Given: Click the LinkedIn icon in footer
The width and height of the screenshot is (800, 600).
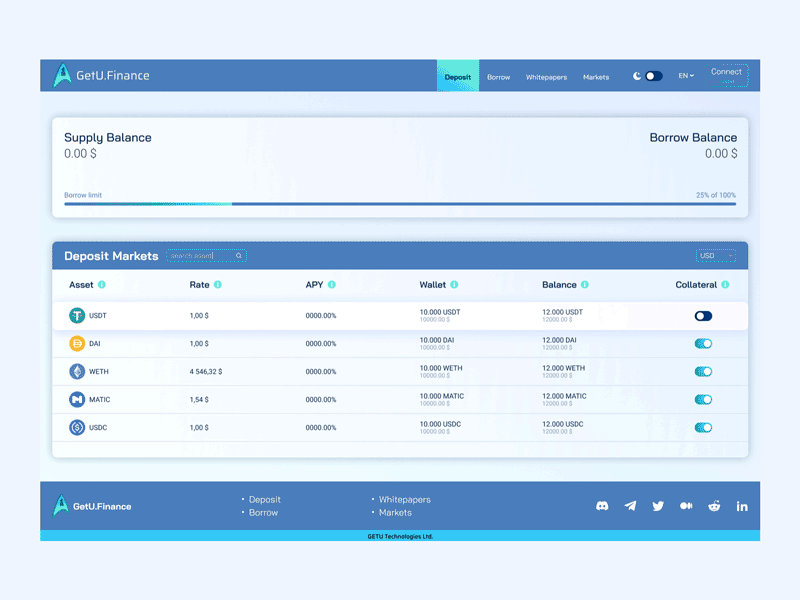Looking at the screenshot, I should (x=742, y=506).
